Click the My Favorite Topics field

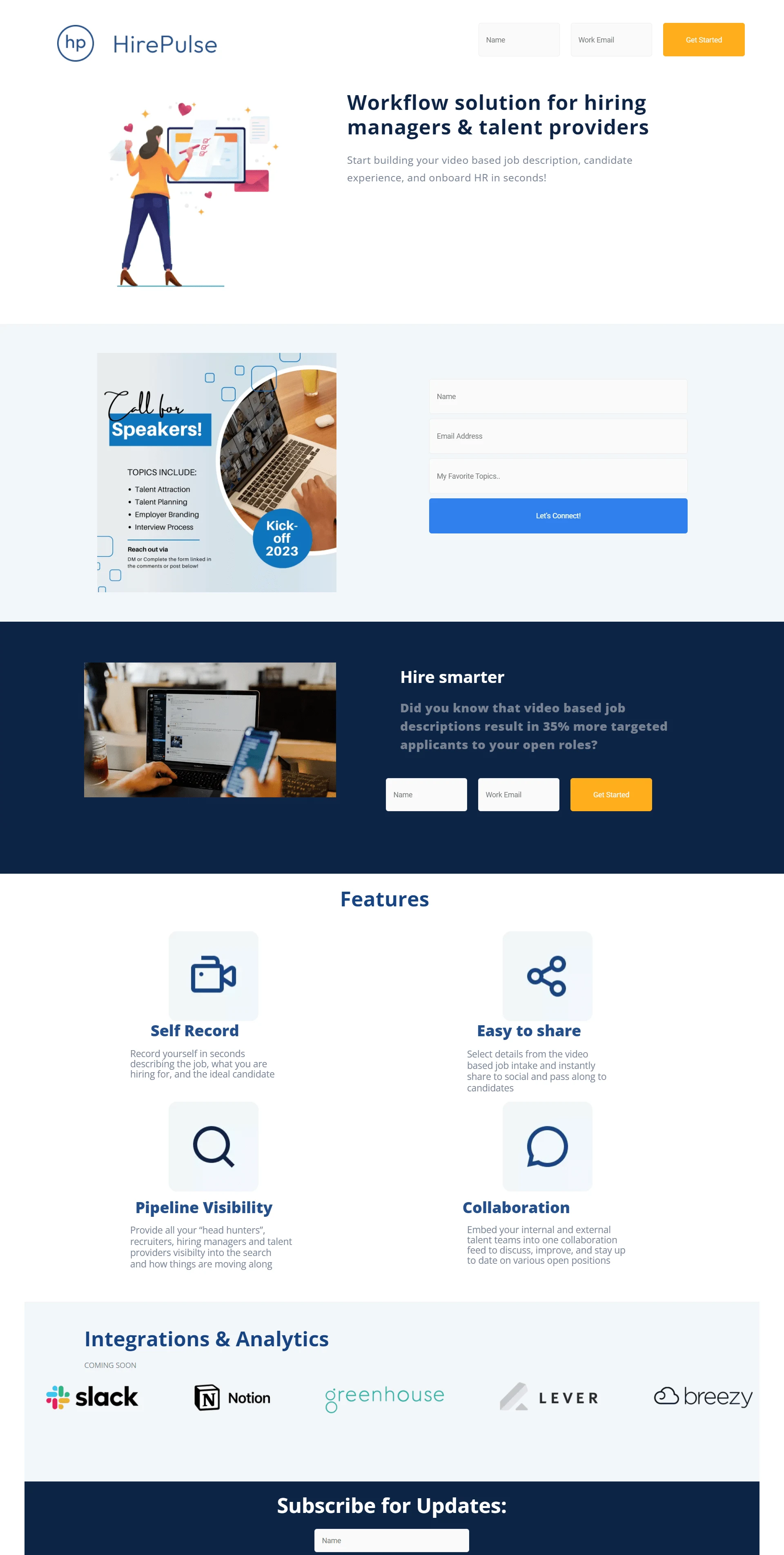coord(557,476)
